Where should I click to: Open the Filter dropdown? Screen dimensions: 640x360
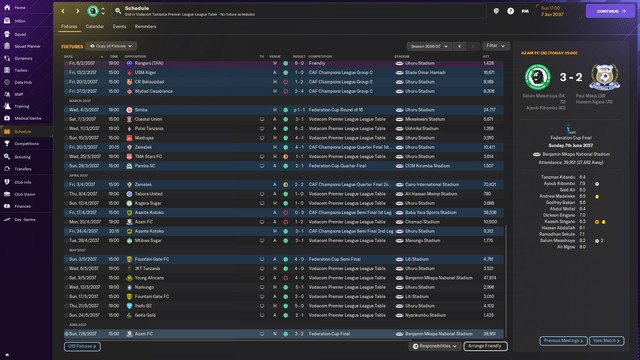[x=496, y=46]
